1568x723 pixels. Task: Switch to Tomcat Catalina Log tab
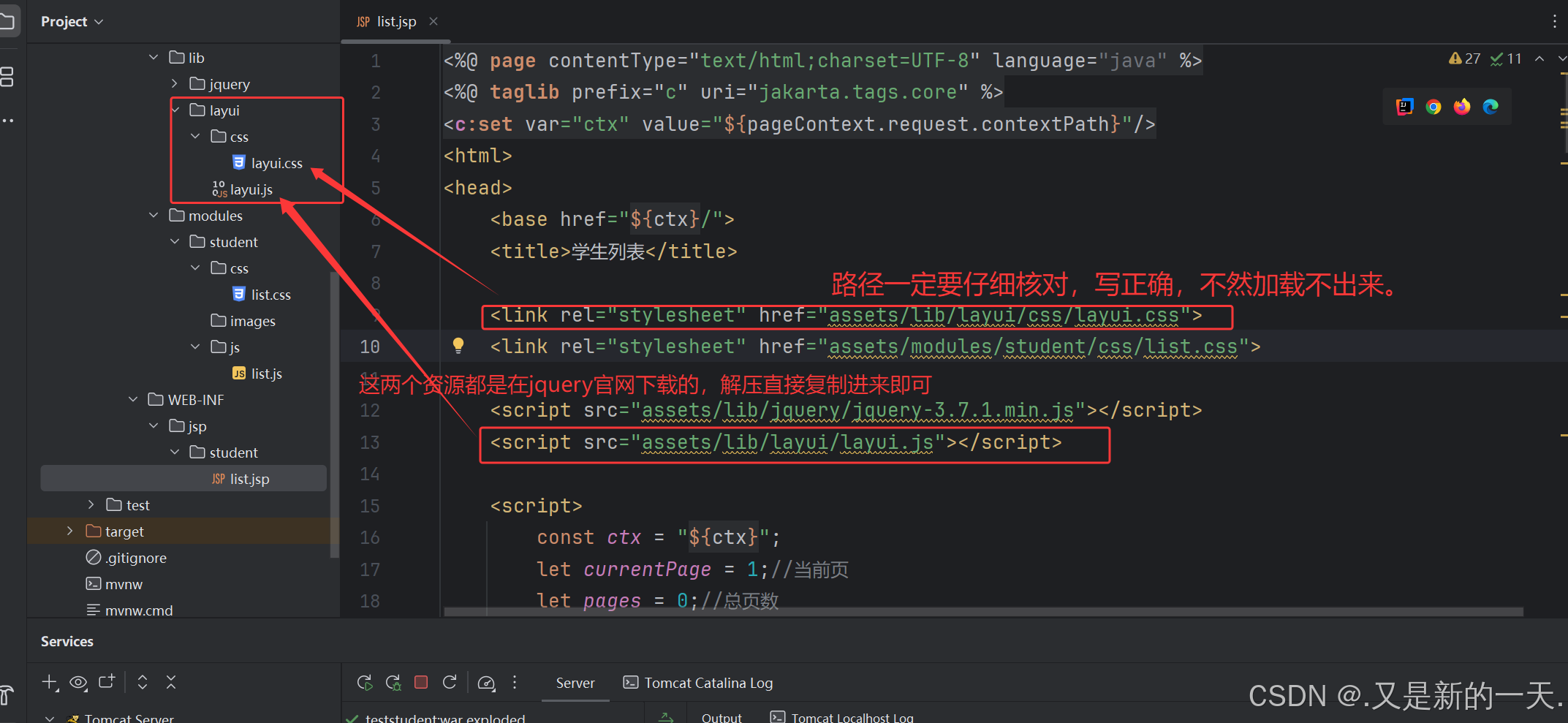pos(698,683)
